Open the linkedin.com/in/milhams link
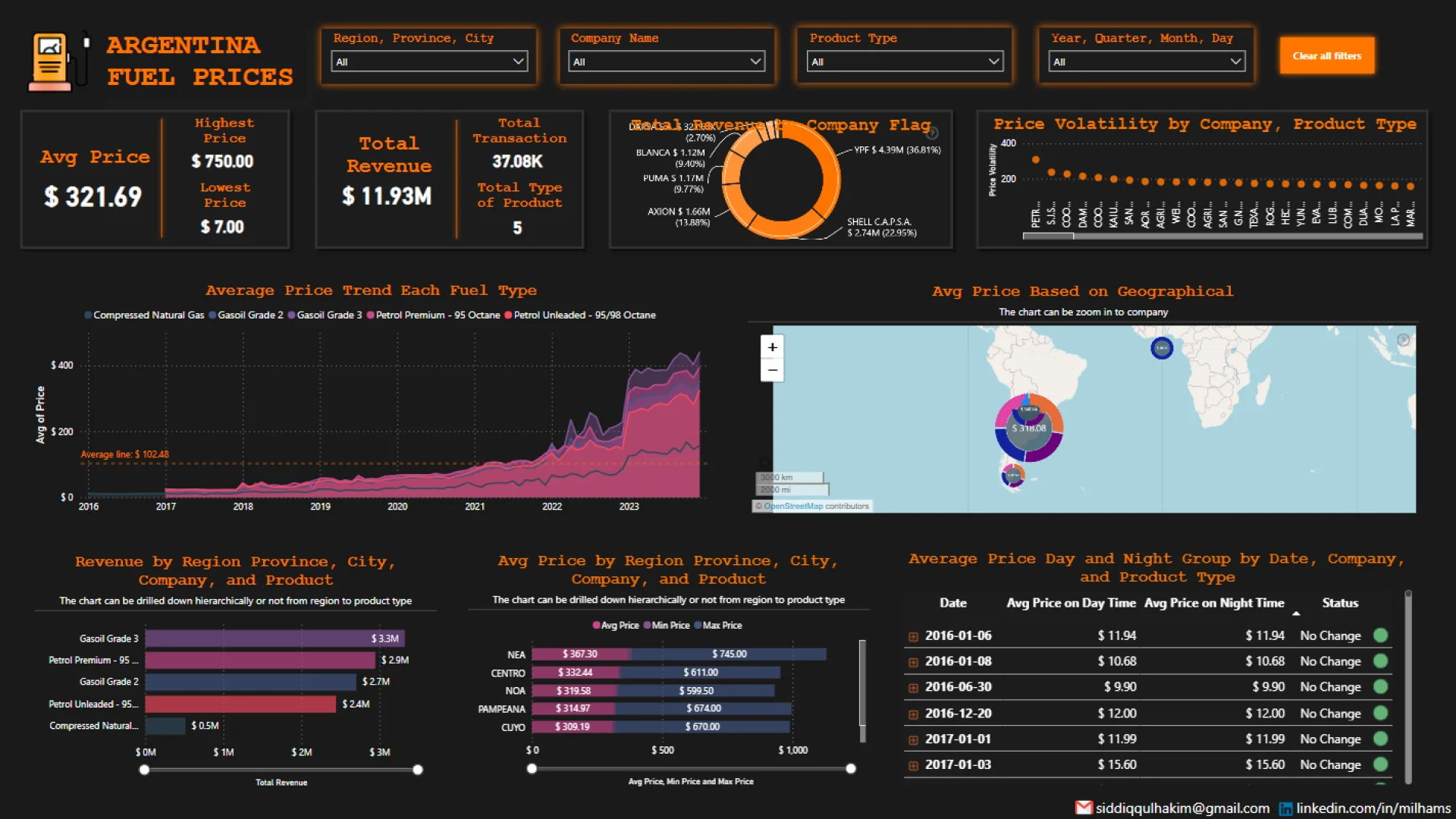 pos(1373,808)
